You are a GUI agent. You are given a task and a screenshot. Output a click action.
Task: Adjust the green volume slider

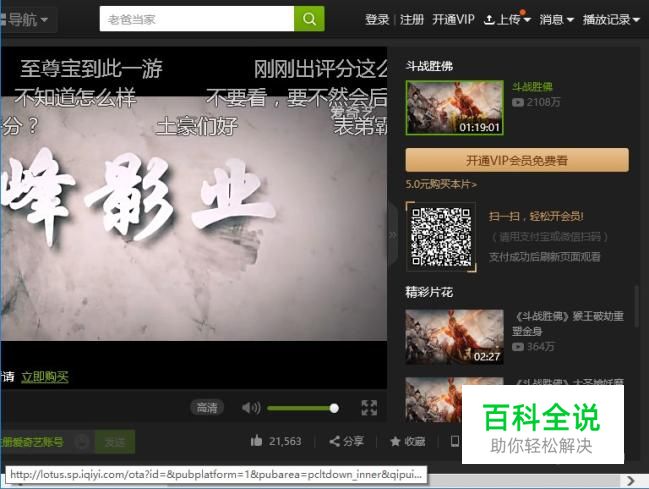[x=303, y=408]
